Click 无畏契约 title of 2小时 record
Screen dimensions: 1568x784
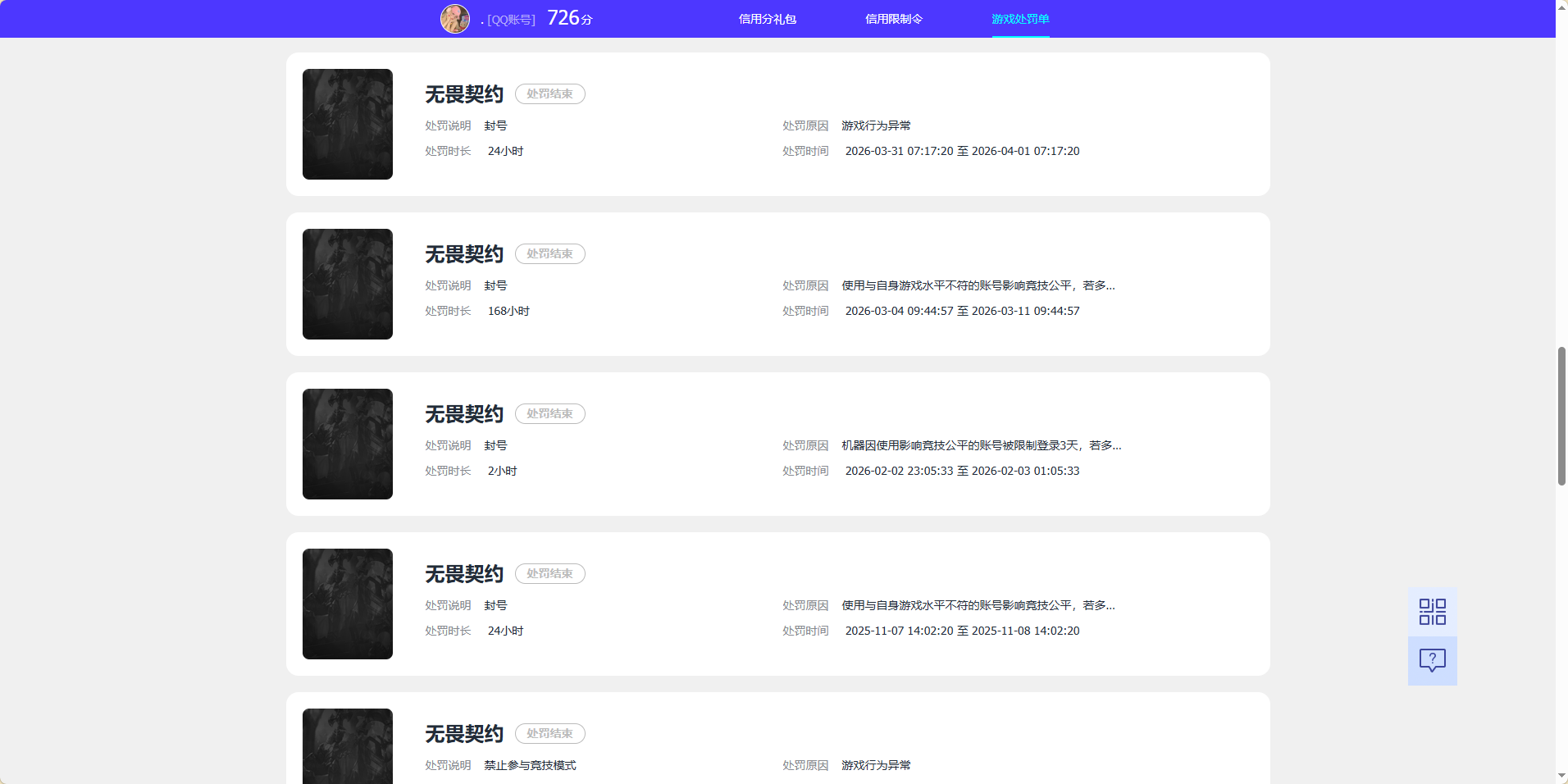(464, 414)
